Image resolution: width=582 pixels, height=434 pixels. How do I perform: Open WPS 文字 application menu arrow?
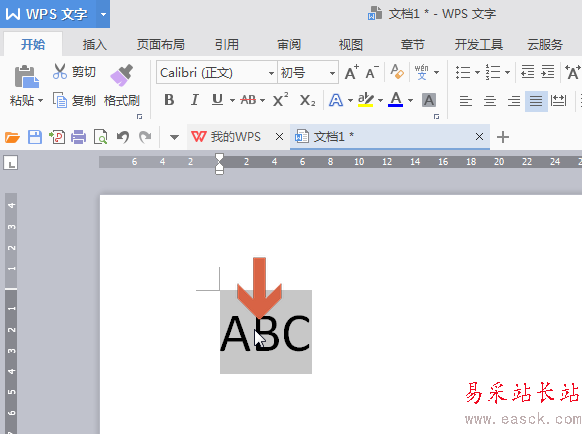(x=103, y=14)
